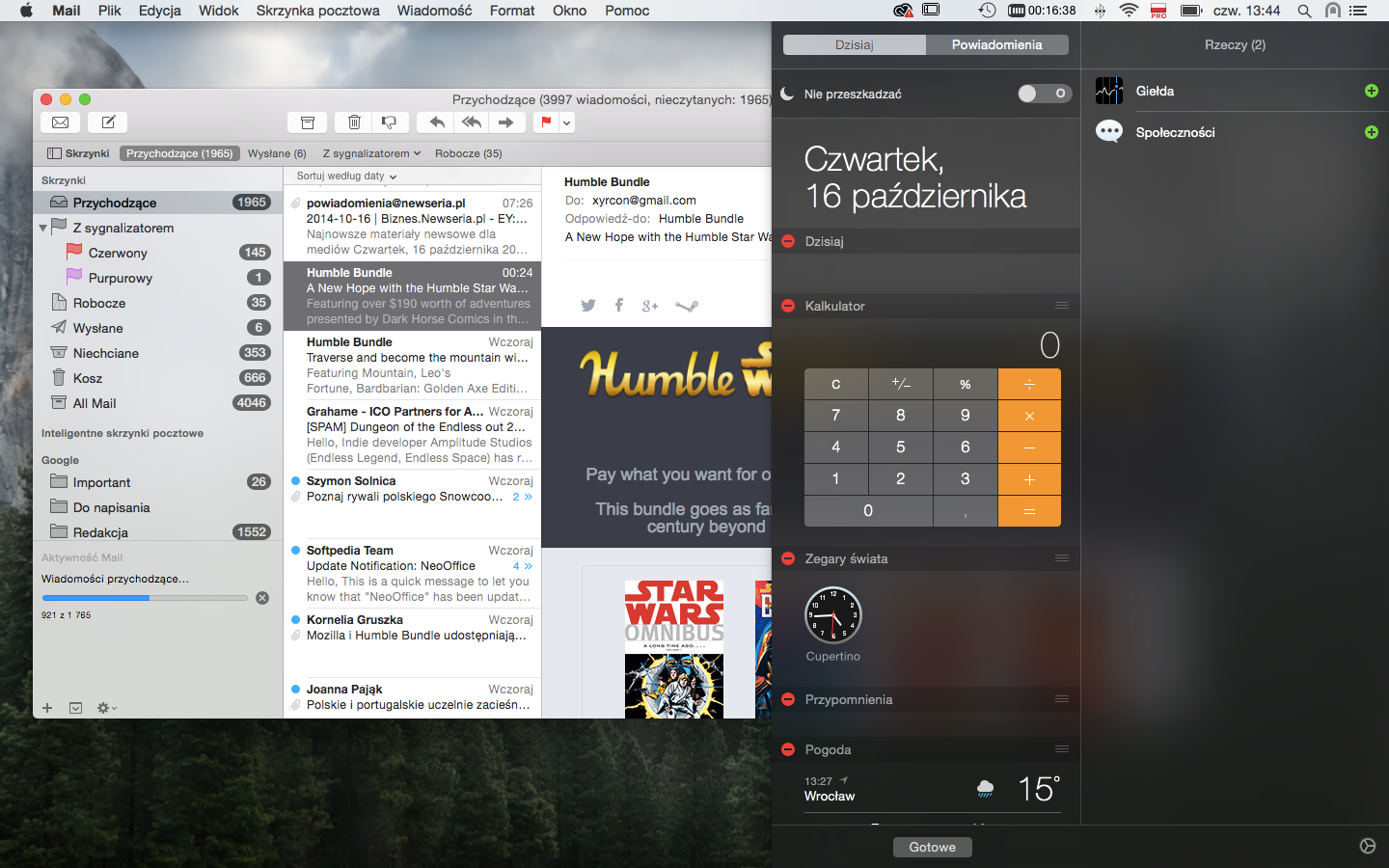The width and height of the screenshot is (1389, 868).
Task: Stop the incoming messages download
Action: 262,598
